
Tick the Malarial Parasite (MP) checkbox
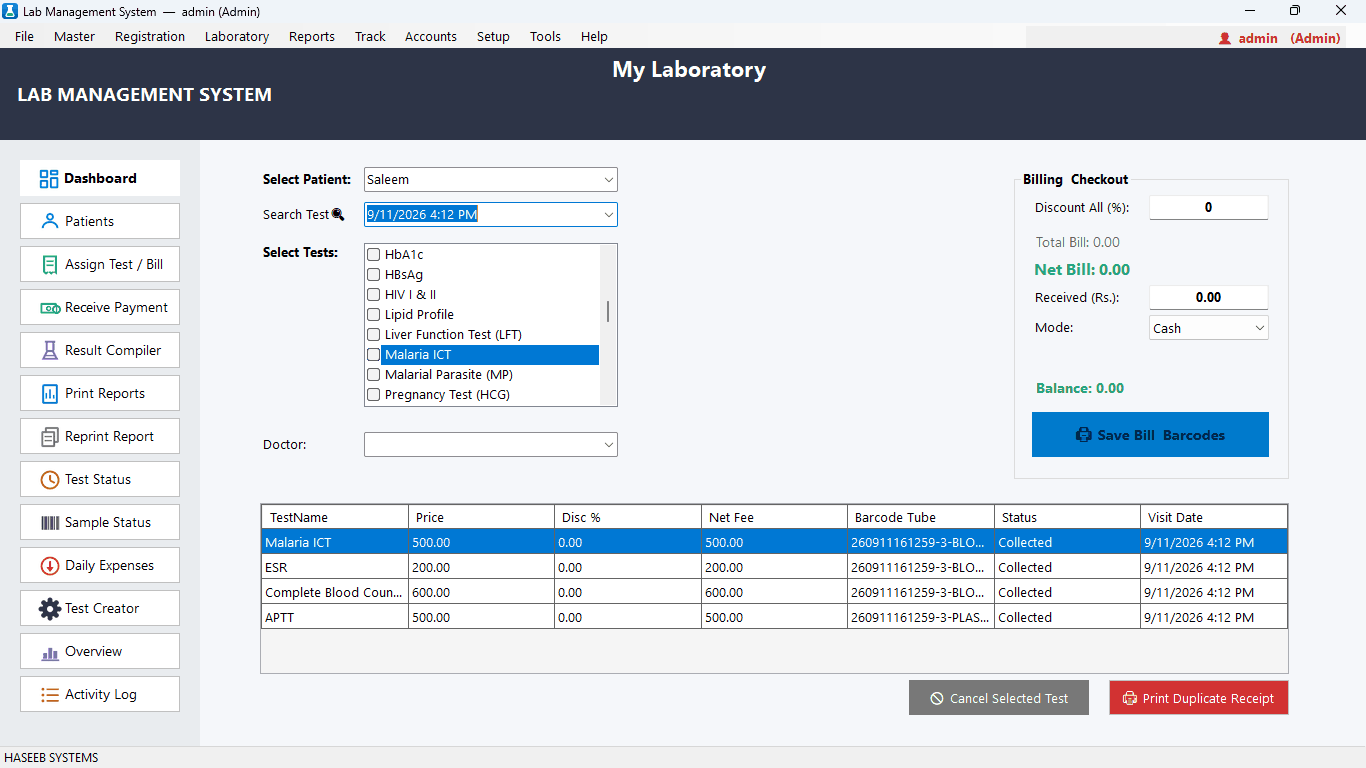[x=374, y=375]
